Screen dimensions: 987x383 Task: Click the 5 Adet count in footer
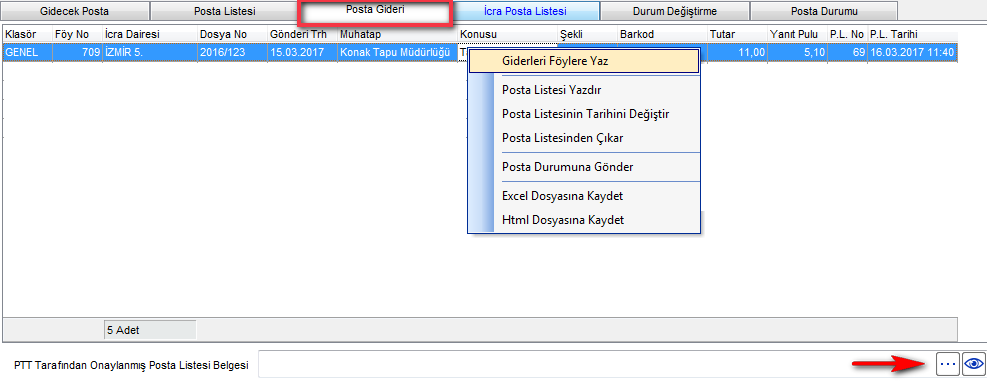click(150, 330)
